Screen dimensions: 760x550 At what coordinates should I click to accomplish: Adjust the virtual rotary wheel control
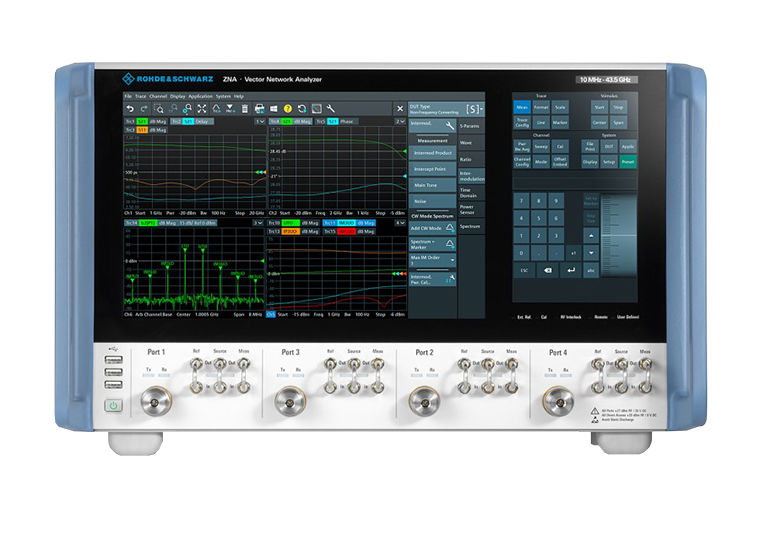(x=619, y=236)
